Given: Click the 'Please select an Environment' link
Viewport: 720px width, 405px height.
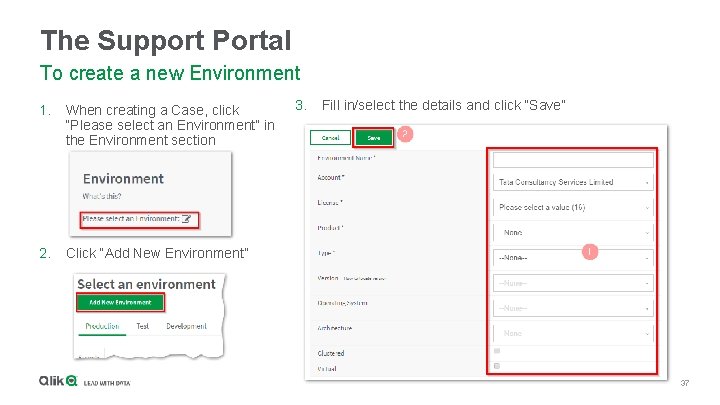Looking at the screenshot, I should [131, 219].
